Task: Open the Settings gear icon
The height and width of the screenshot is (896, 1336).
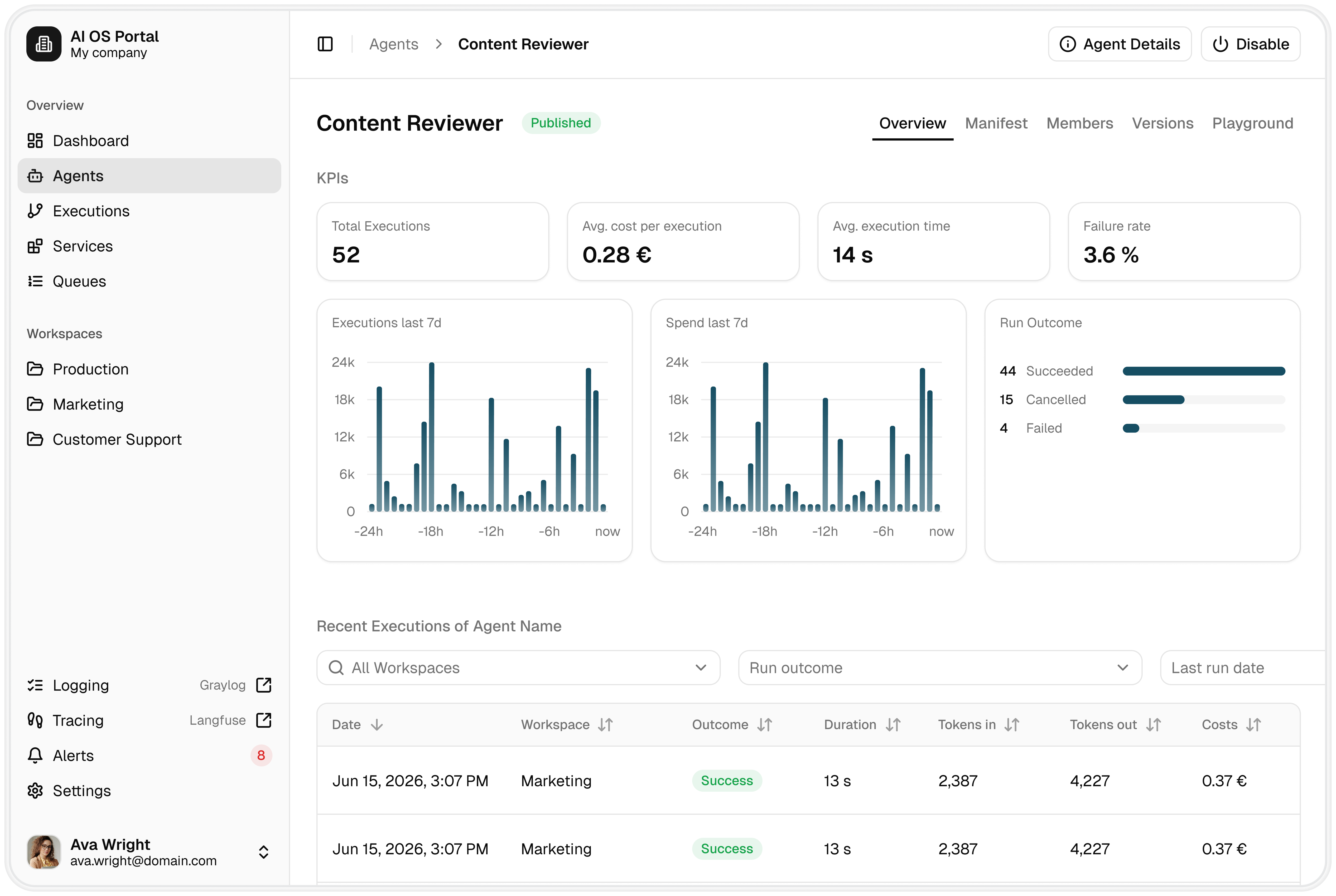Action: coord(35,790)
